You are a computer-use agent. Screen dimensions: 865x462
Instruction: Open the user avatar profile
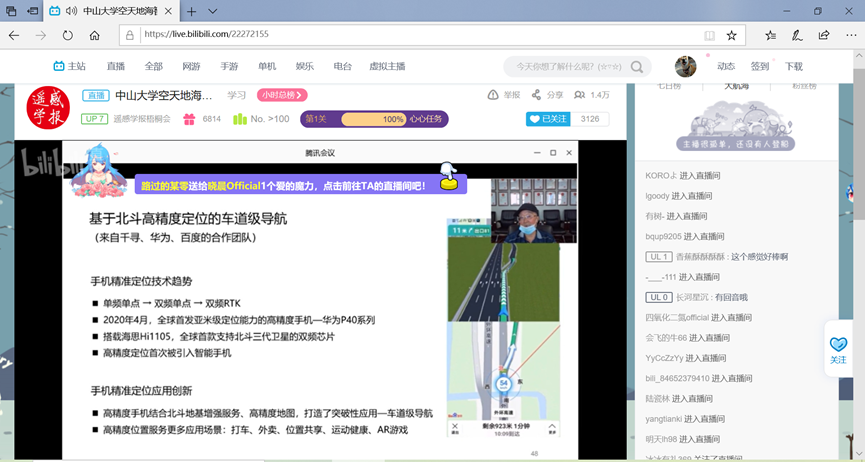pyautogui.click(x=685, y=66)
